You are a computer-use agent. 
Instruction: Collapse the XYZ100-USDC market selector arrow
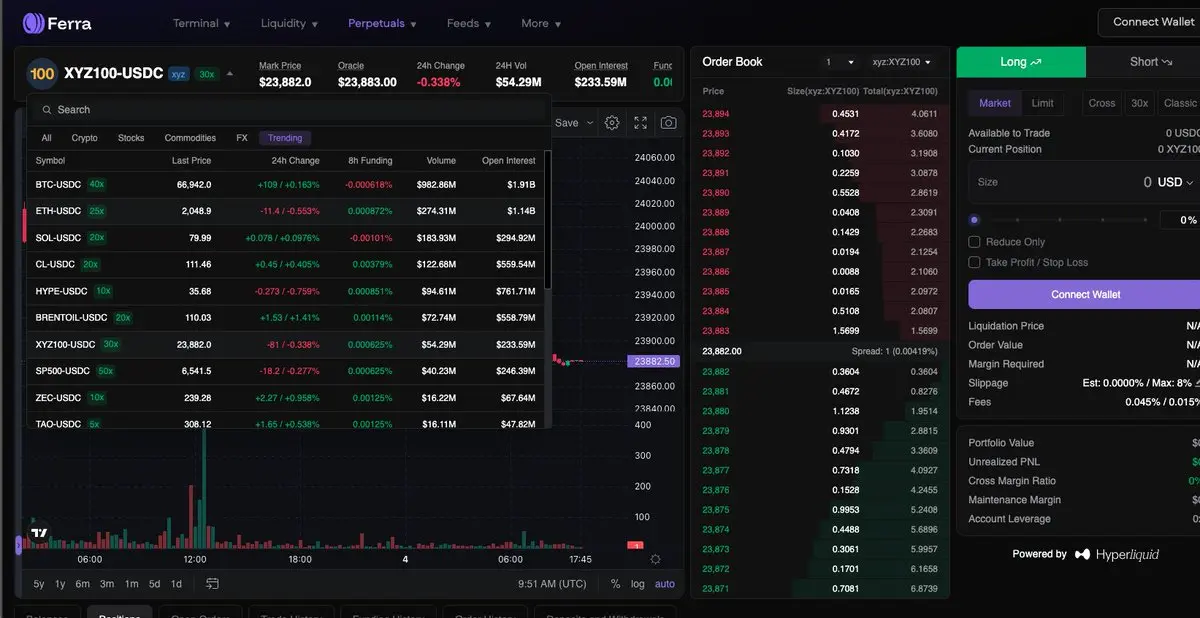point(230,73)
